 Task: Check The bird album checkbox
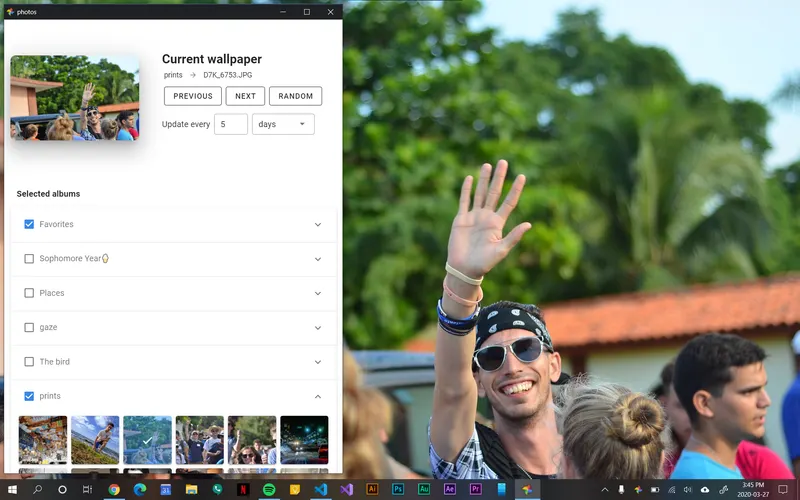(29, 362)
